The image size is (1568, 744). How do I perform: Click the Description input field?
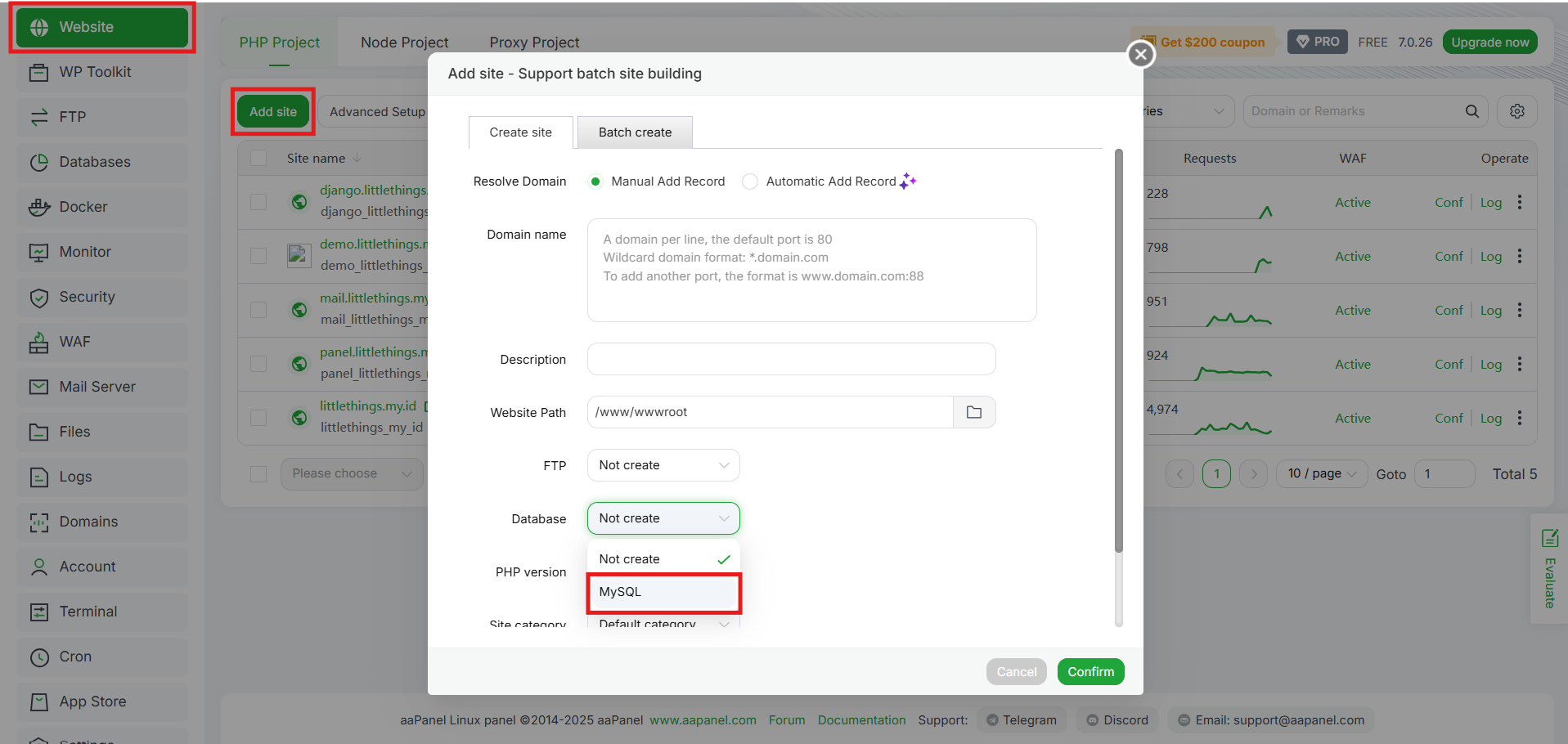[x=791, y=359]
